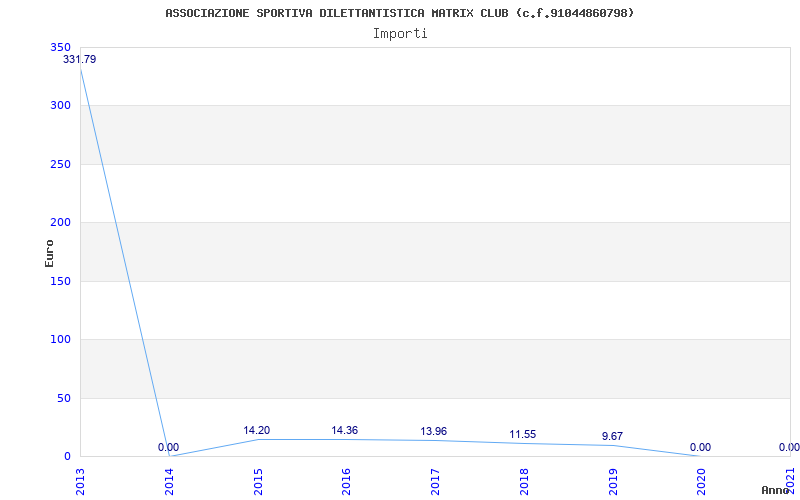The height and width of the screenshot is (500, 800).
Task: Click the 2020 x-axis year label
Action: click(702, 482)
